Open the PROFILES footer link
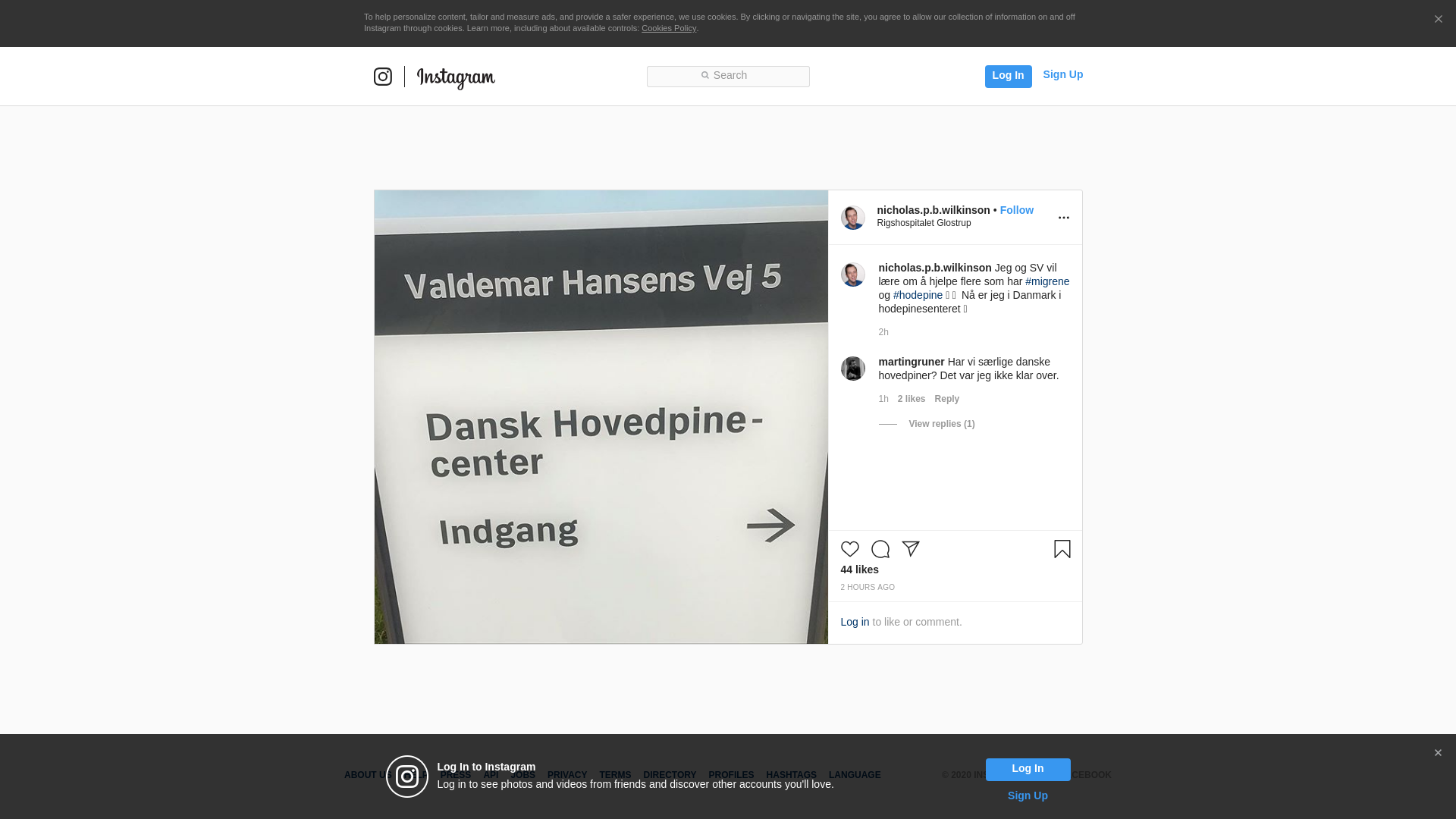 pos(731,775)
